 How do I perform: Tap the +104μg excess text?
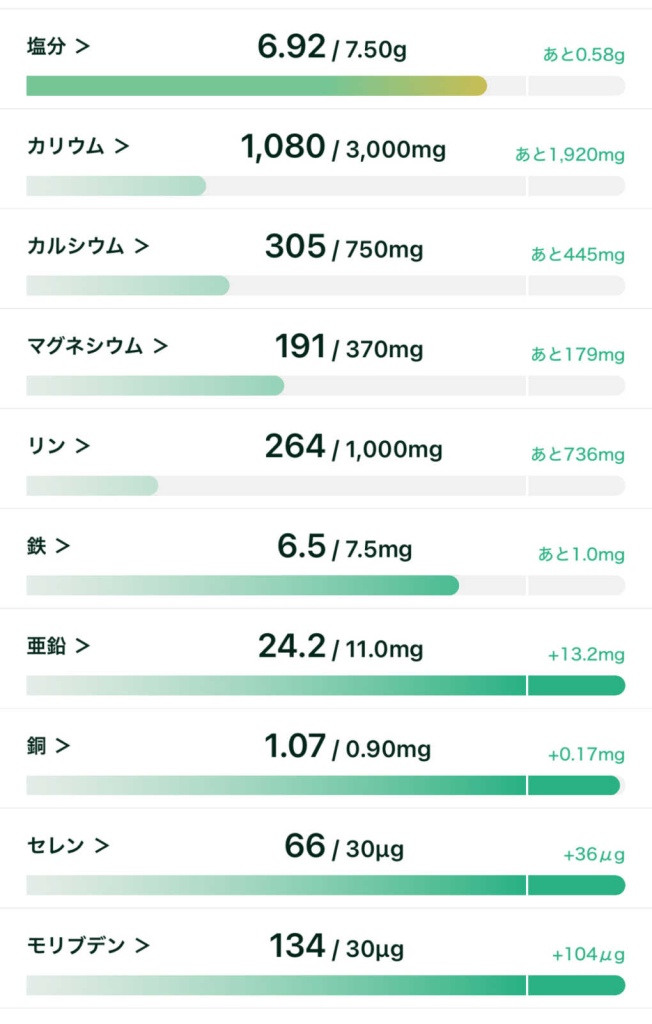coord(587,955)
